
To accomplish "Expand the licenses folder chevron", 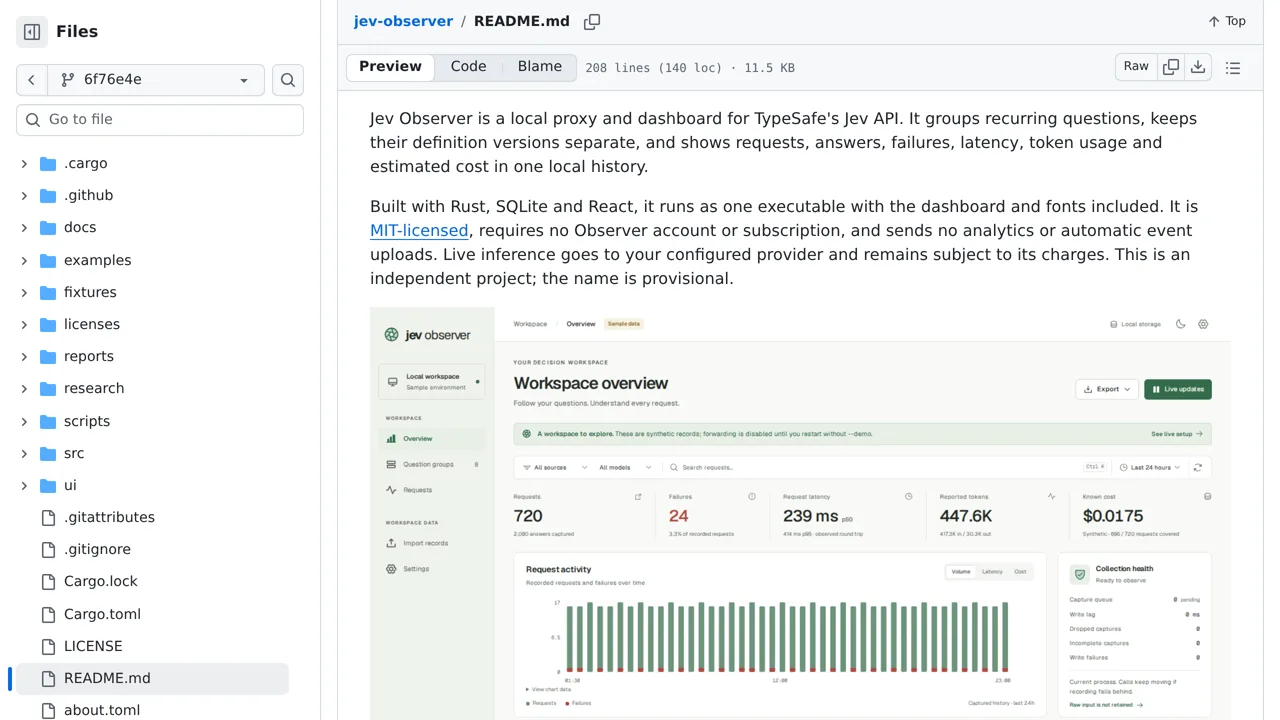I will tap(24, 324).
